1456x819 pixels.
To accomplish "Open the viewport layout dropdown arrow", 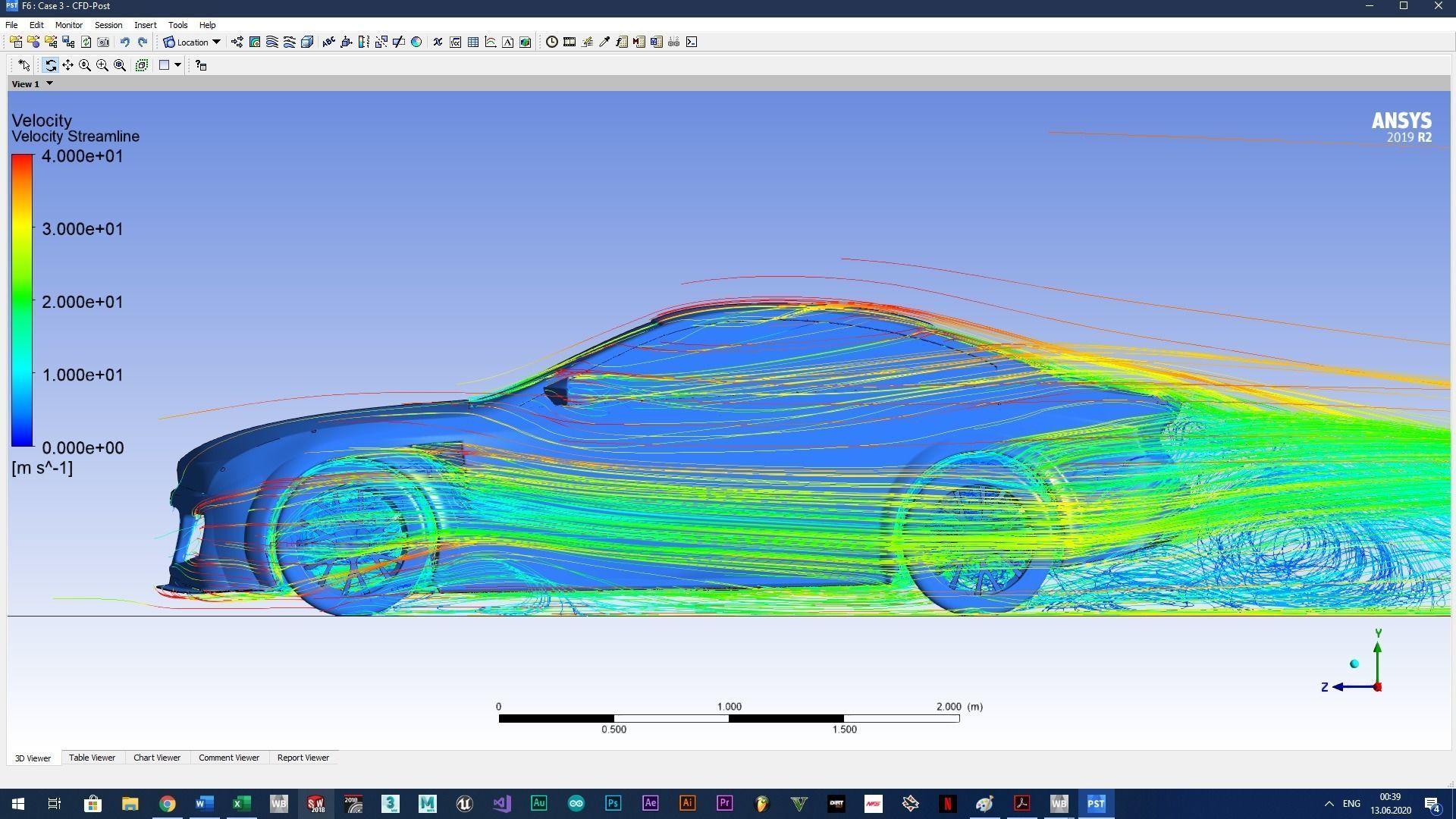I will pyautogui.click(x=177, y=65).
